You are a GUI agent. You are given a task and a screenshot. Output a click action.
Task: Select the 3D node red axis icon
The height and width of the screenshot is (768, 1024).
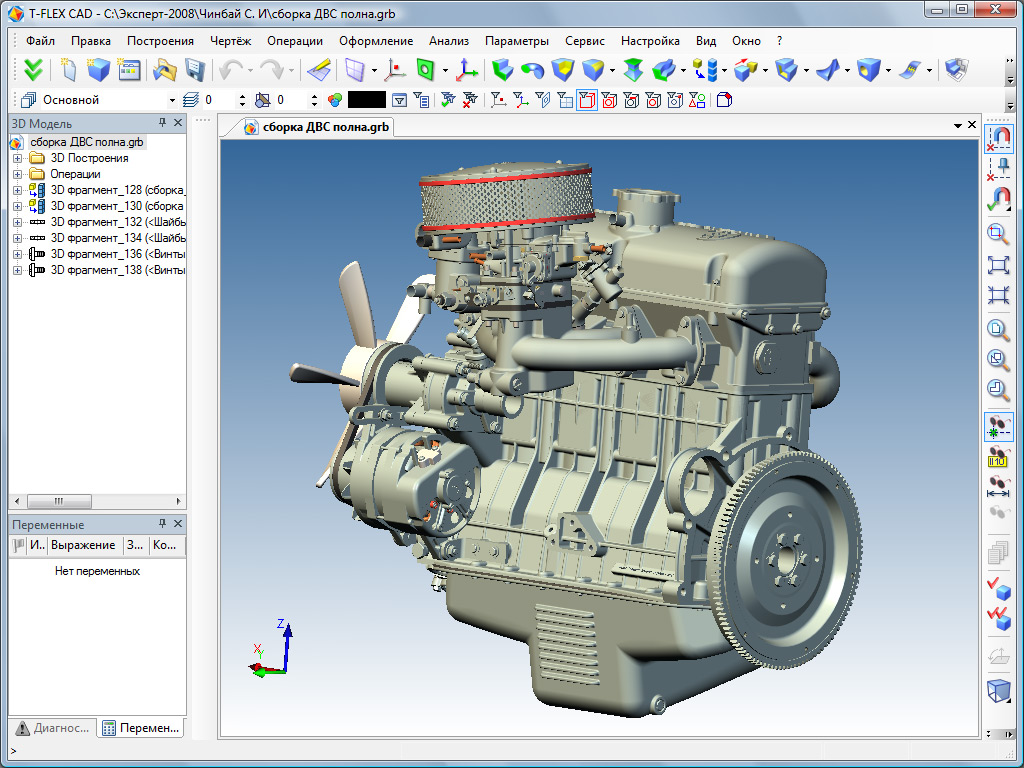click(395, 69)
